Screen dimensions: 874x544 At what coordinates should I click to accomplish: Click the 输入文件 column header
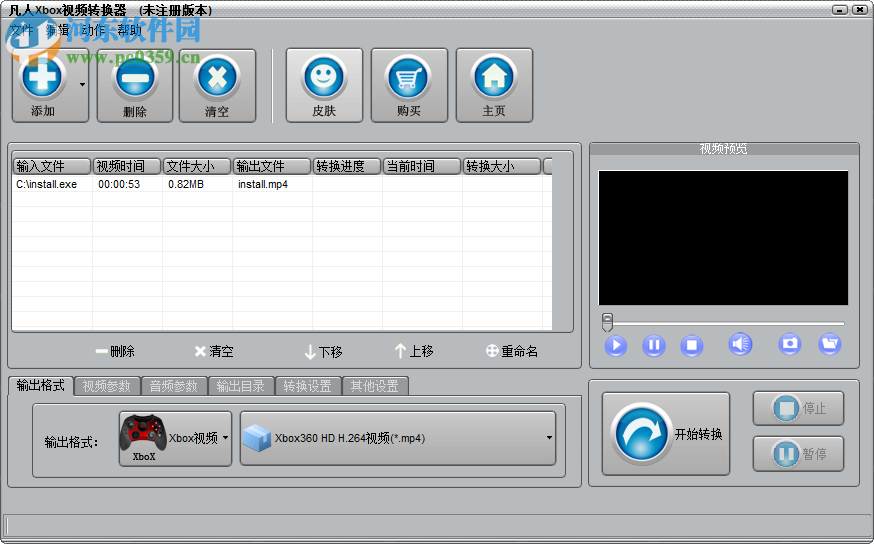point(52,166)
